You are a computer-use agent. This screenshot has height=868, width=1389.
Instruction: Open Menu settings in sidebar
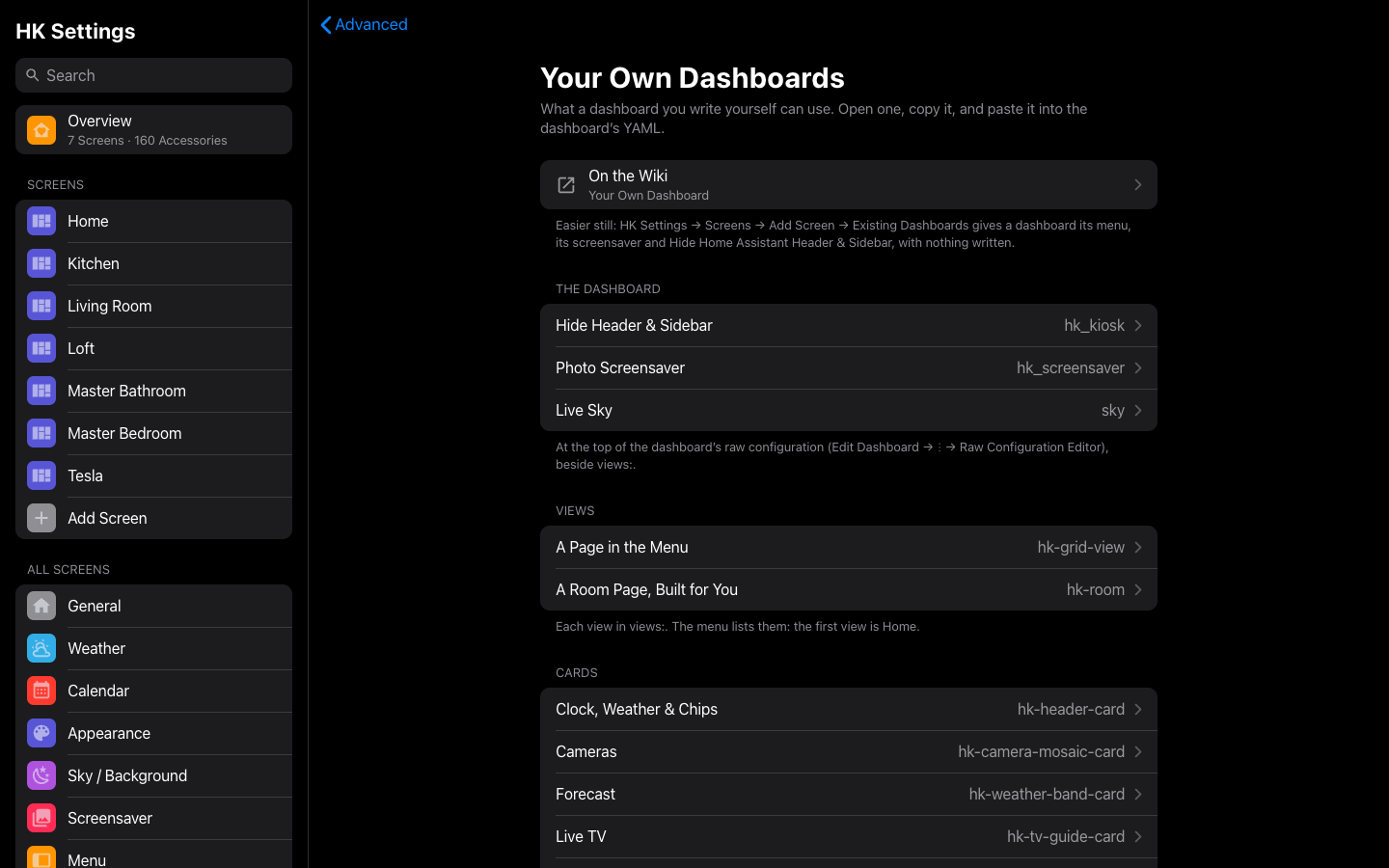pos(153,854)
